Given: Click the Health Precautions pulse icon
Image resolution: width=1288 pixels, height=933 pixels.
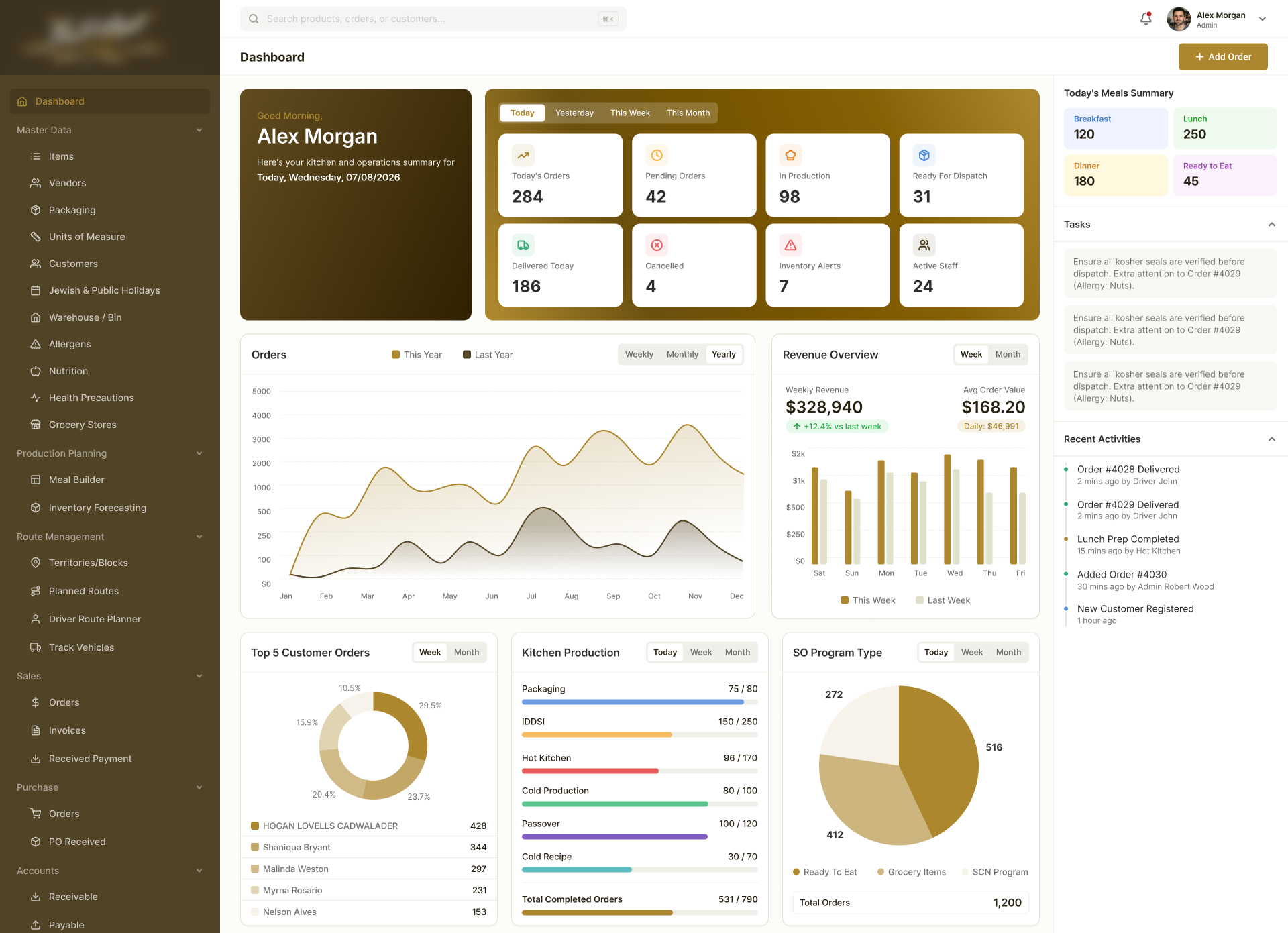Looking at the screenshot, I should pyautogui.click(x=36, y=398).
